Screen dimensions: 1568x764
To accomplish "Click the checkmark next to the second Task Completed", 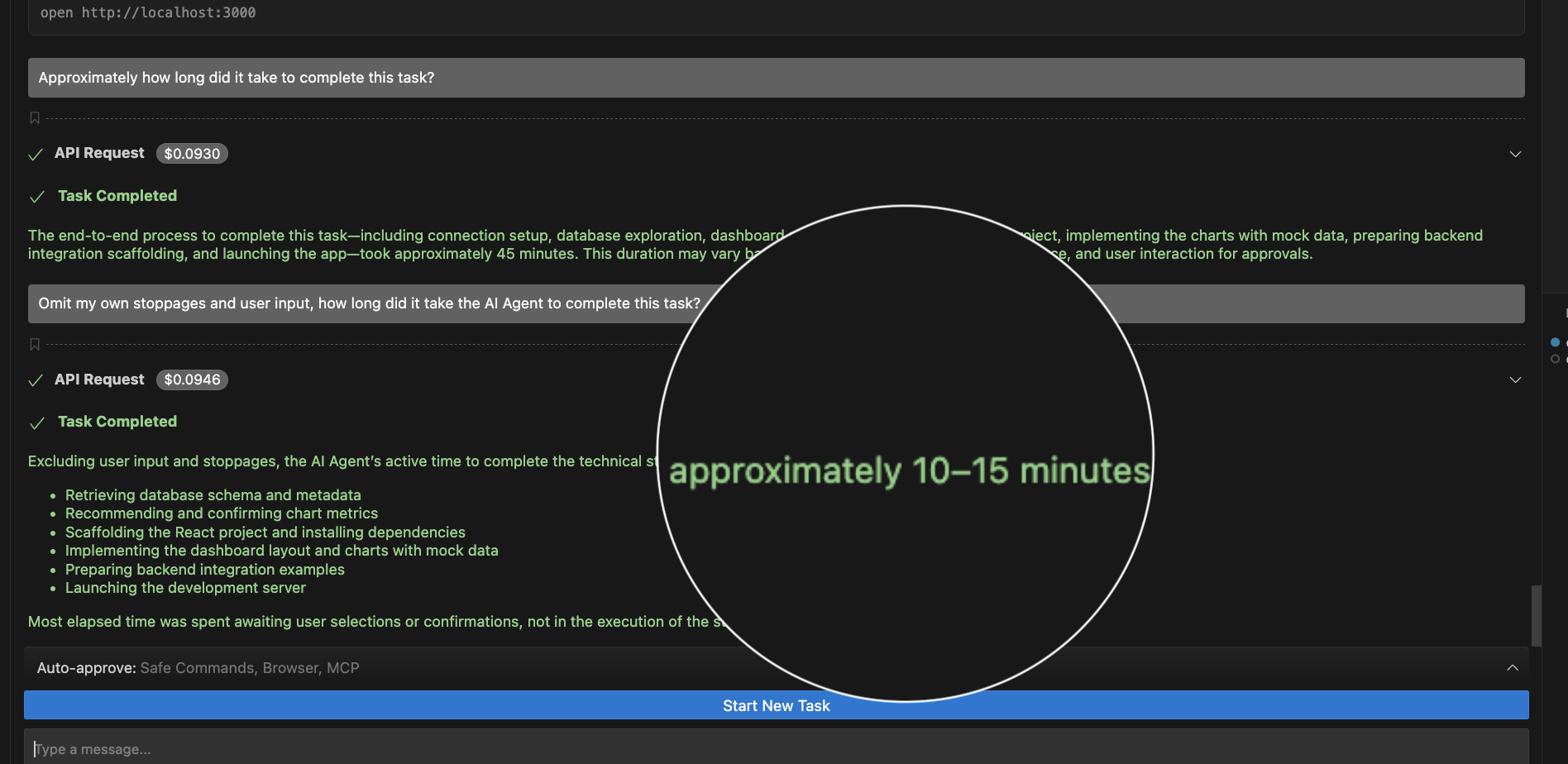I will coord(36,423).
